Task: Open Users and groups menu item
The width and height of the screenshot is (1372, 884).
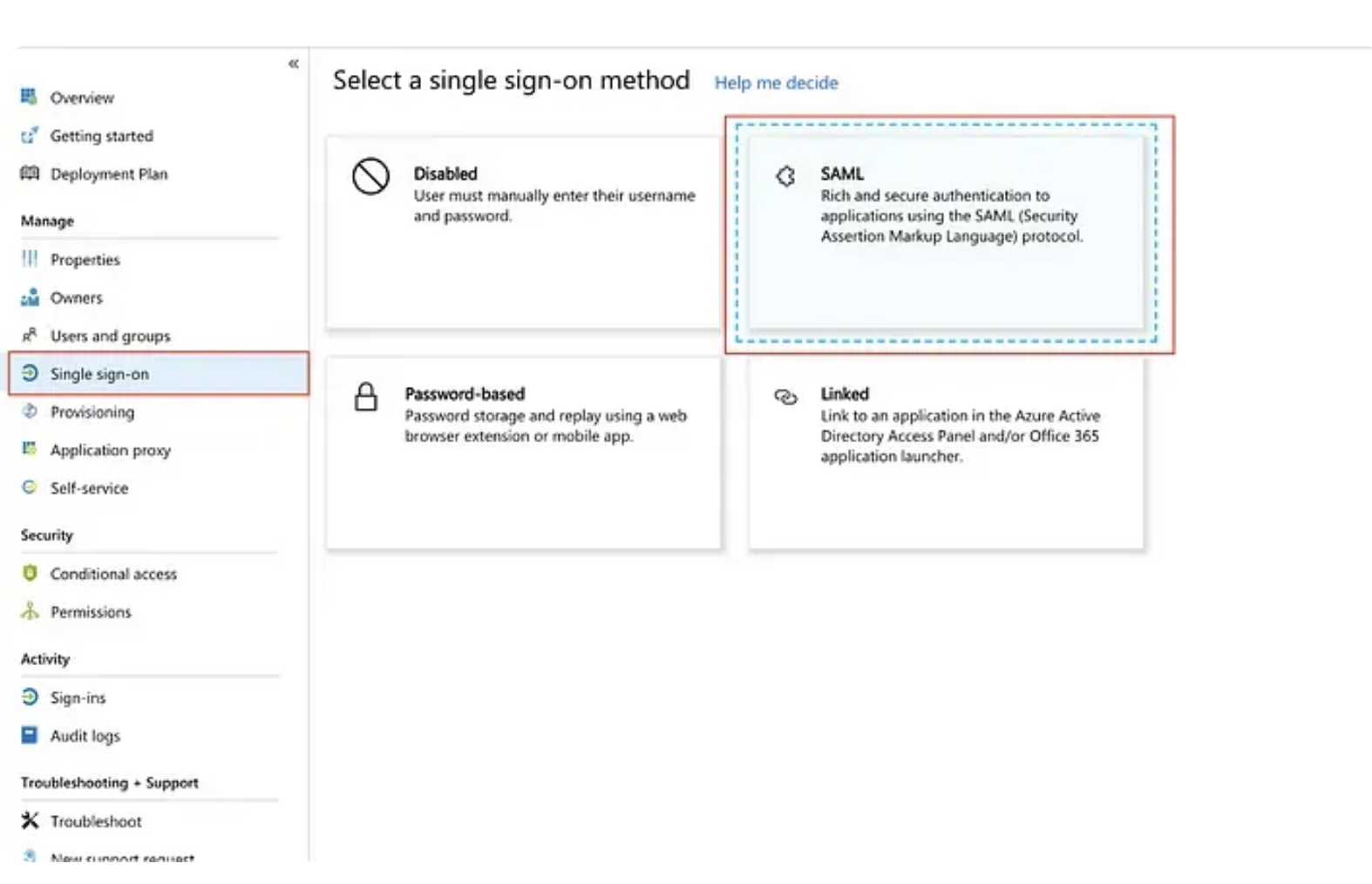Action: pos(110,336)
